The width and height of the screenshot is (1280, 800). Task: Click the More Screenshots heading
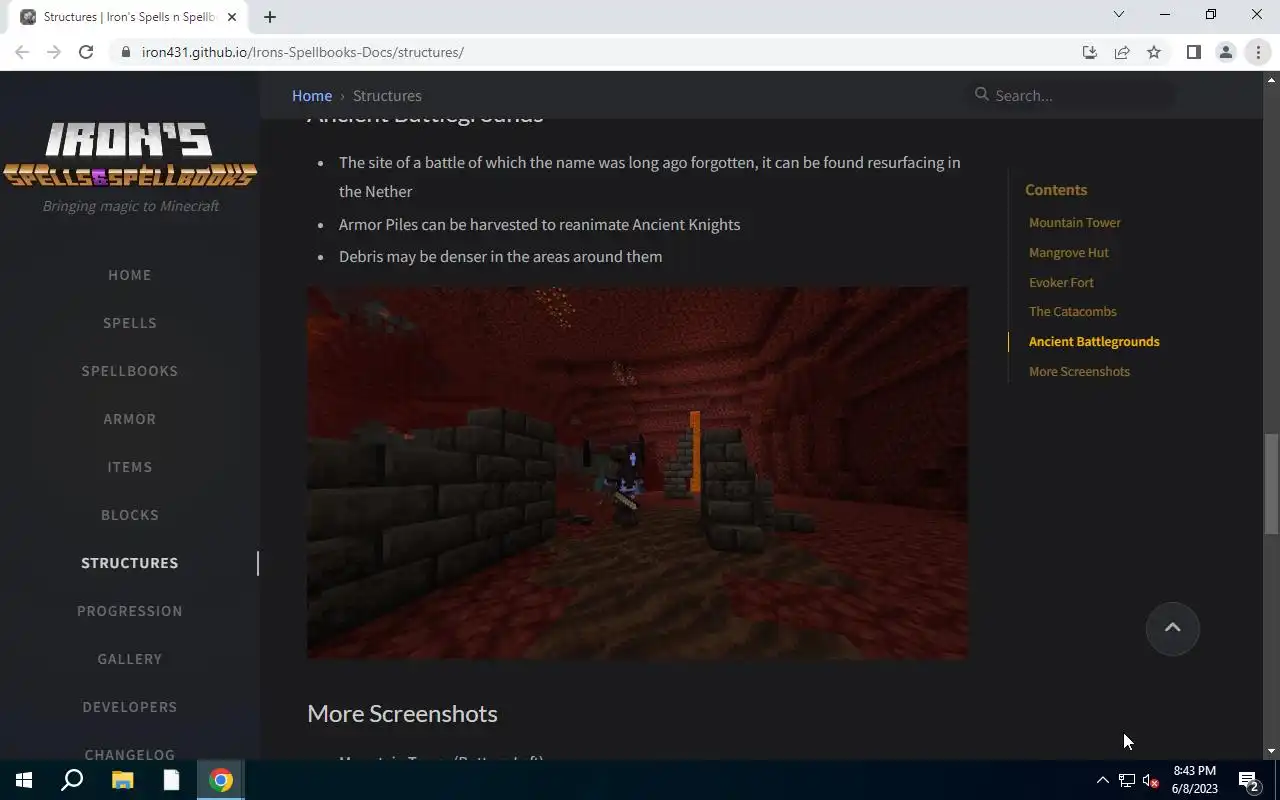pyautogui.click(x=402, y=713)
